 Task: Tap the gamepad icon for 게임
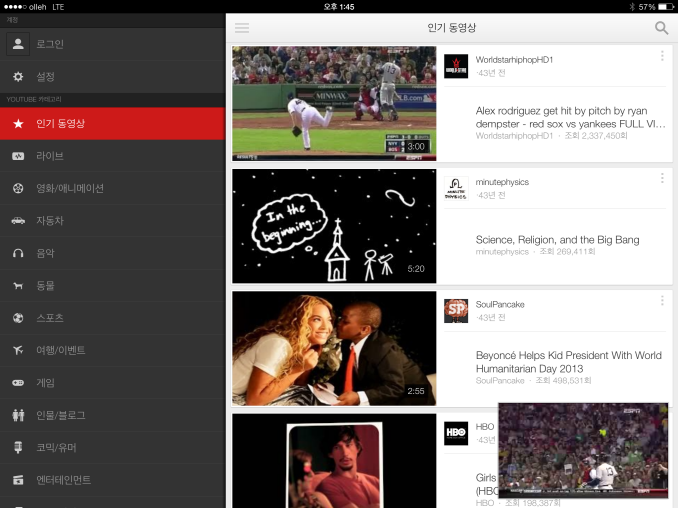coord(18,383)
